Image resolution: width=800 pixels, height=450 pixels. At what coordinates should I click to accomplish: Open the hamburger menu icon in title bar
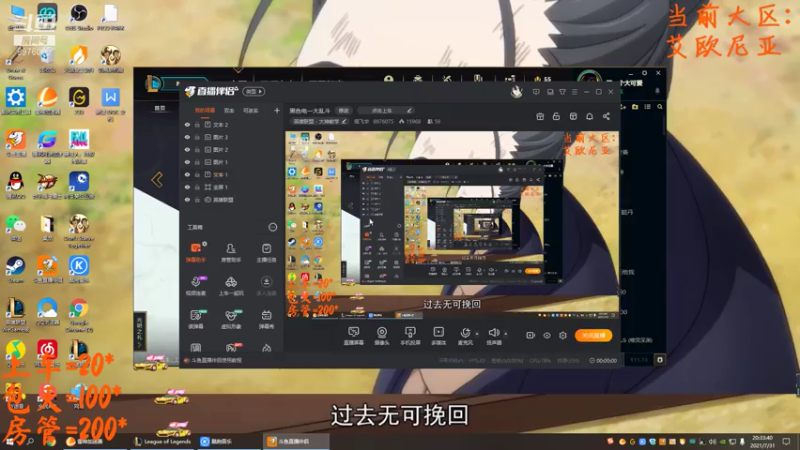[574, 92]
